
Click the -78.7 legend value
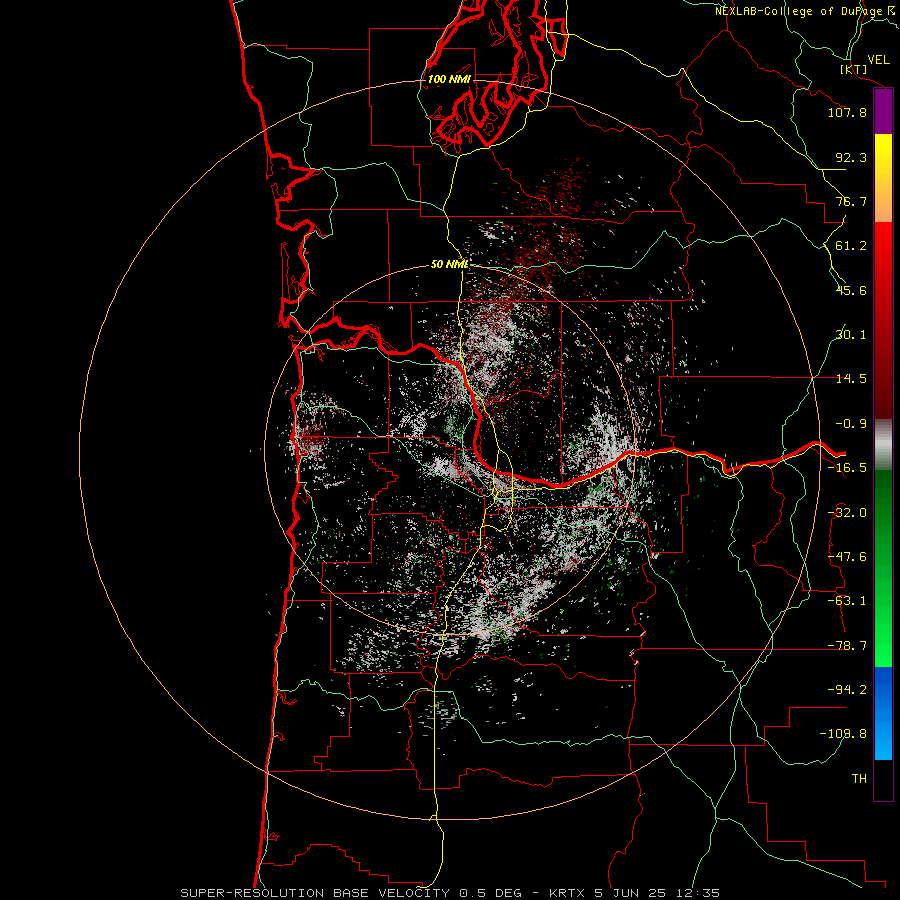point(847,646)
